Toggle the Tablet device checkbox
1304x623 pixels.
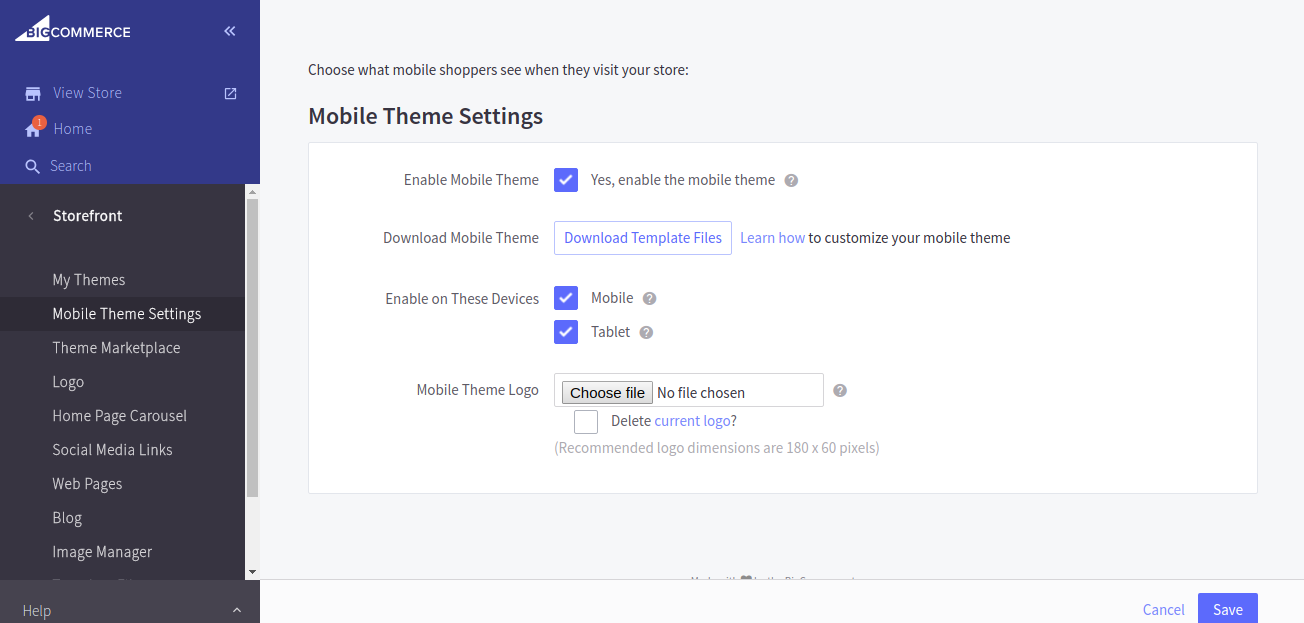tap(566, 332)
